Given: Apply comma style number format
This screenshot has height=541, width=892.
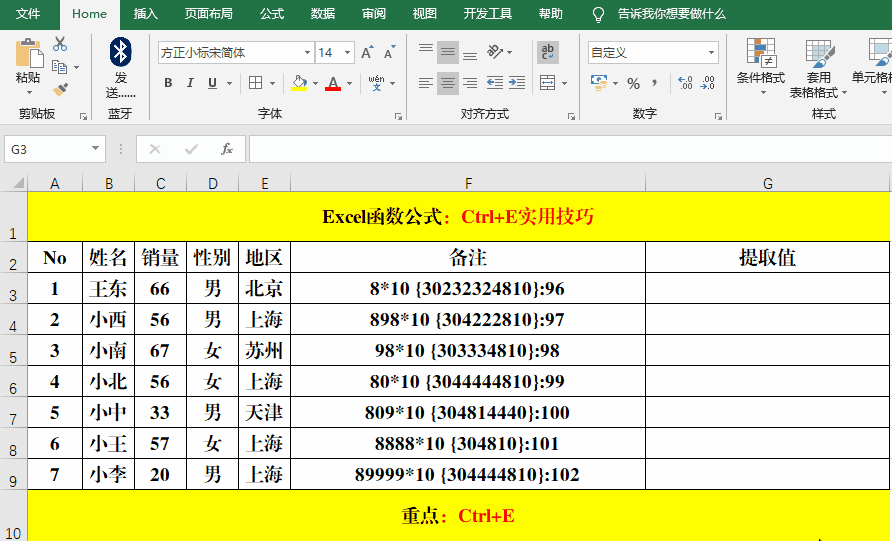Looking at the screenshot, I should pos(655,84).
